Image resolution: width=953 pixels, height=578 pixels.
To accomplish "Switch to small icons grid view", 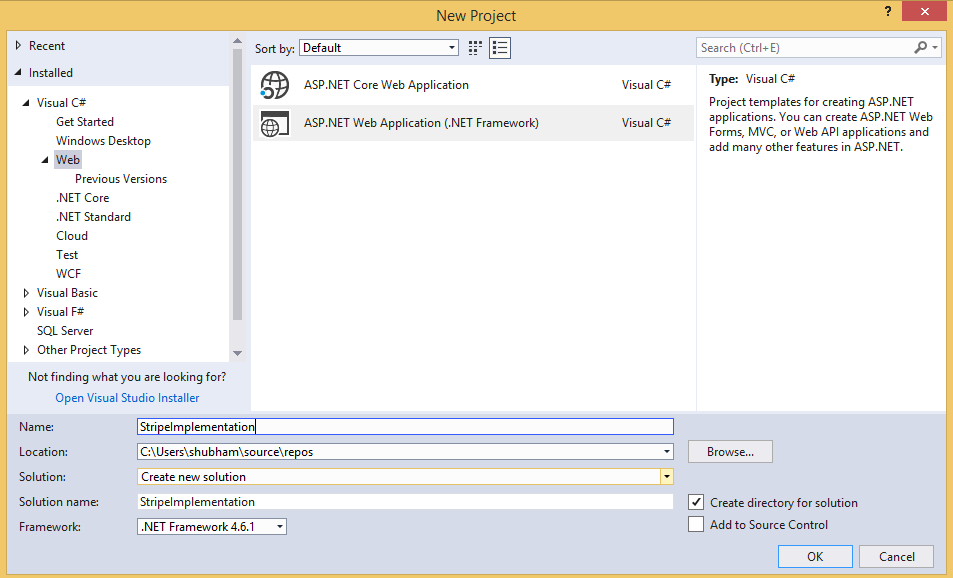I will click(x=475, y=48).
